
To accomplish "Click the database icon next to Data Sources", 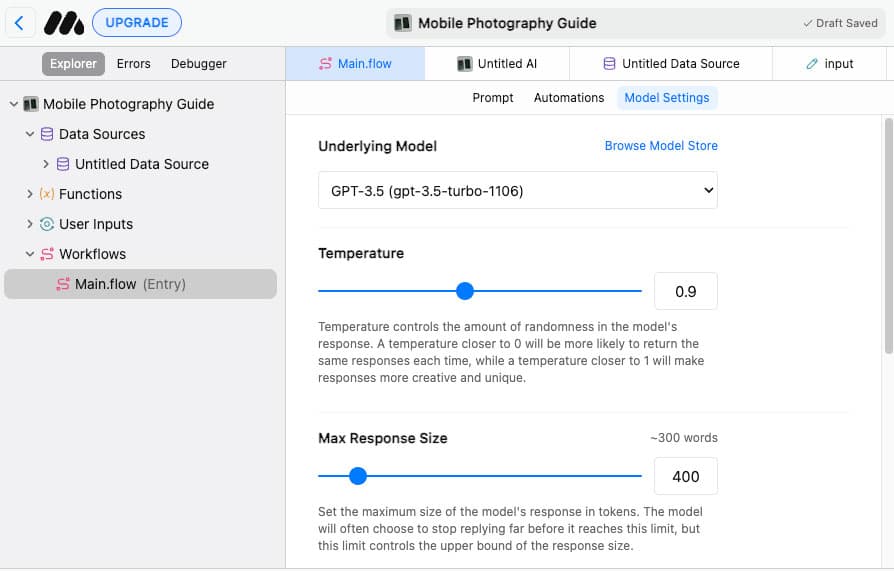I will (x=47, y=134).
